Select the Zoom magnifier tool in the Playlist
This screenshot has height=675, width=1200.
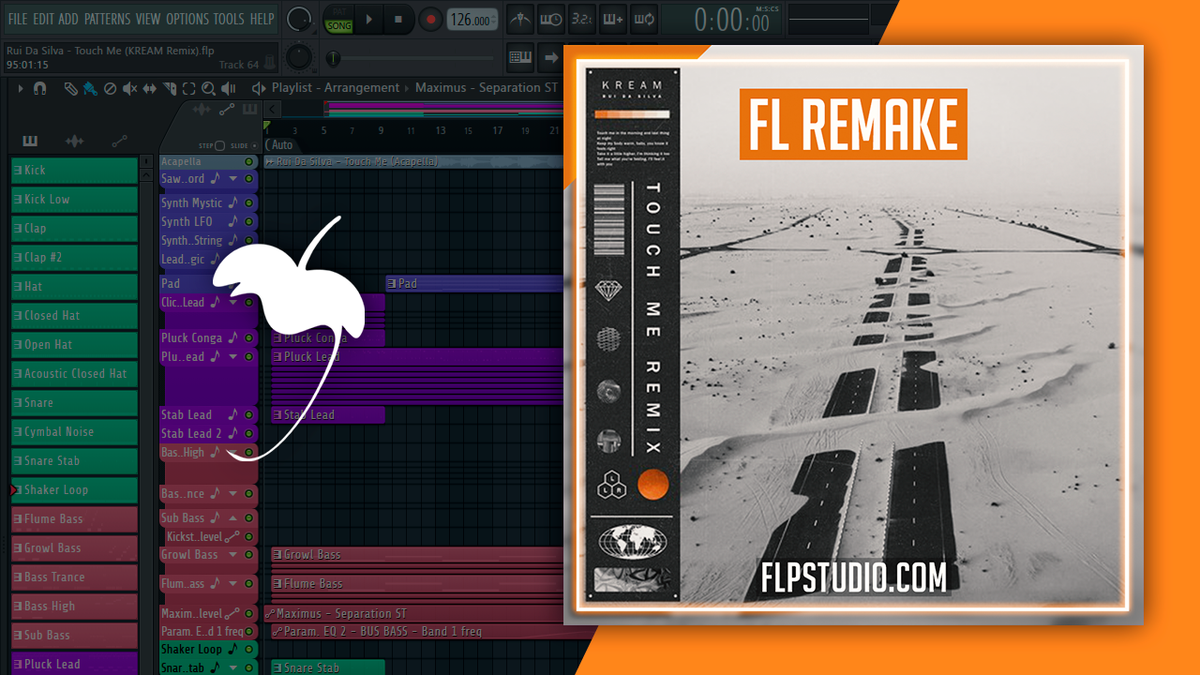pos(209,89)
